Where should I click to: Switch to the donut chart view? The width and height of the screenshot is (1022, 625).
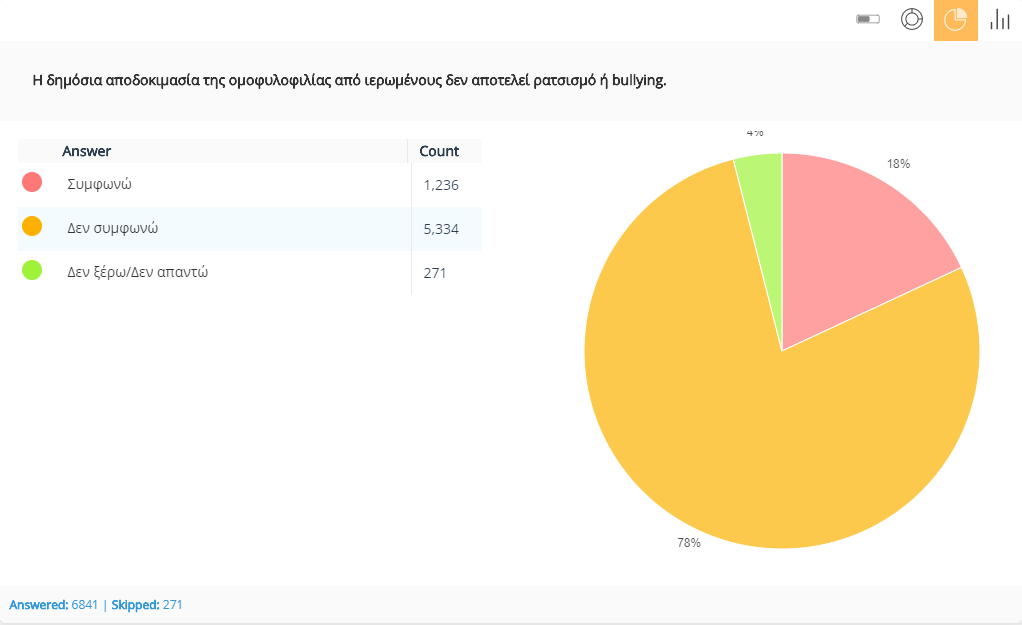tap(911, 20)
